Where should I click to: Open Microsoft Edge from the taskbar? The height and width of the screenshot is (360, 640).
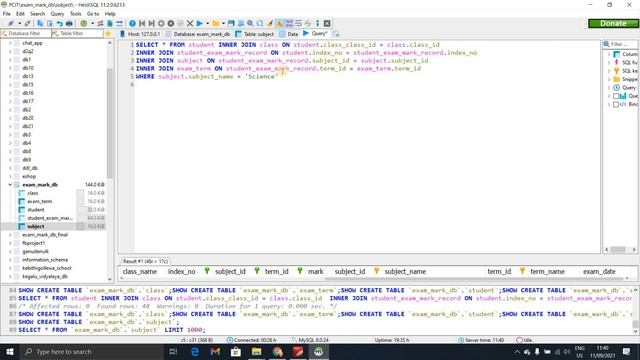point(195,351)
